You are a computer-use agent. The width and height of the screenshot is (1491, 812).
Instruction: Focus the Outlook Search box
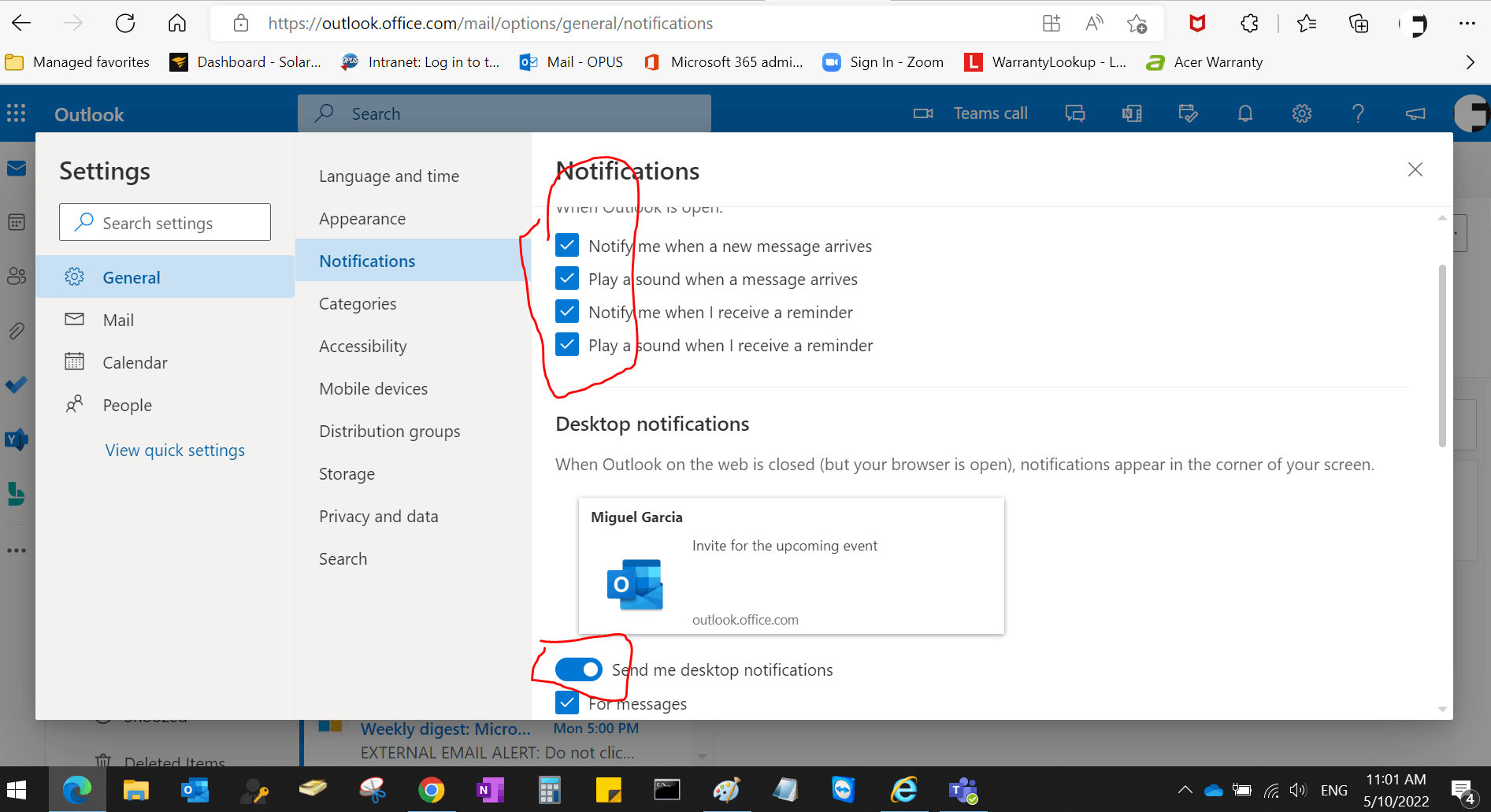[x=504, y=113]
